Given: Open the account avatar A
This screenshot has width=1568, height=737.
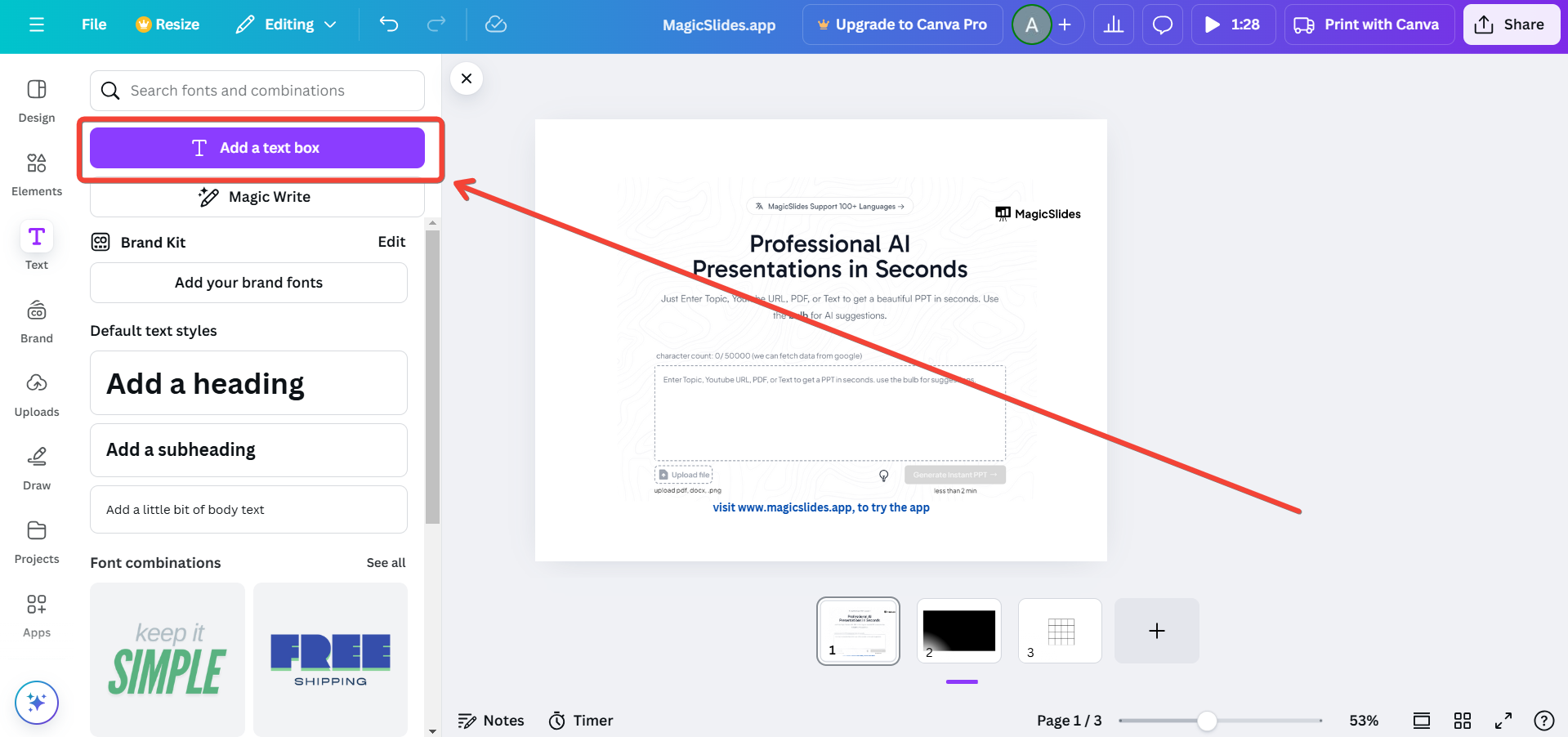Looking at the screenshot, I should [x=1031, y=25].
